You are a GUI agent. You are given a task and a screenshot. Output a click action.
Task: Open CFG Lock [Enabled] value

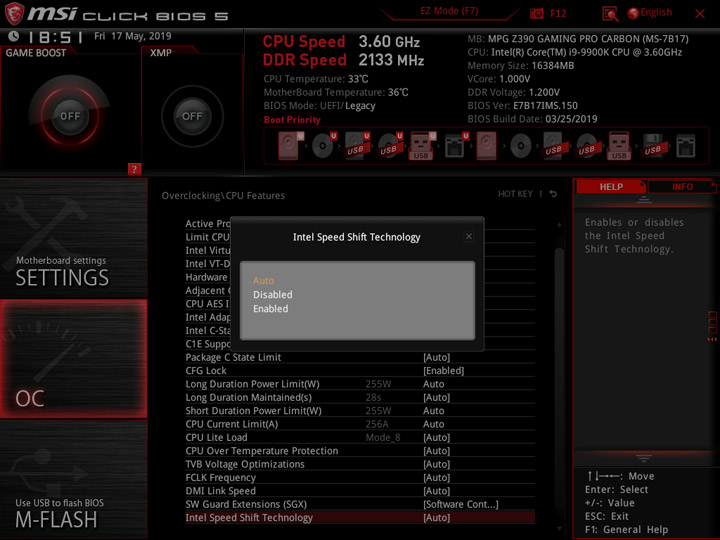click(x=443, y=371)
